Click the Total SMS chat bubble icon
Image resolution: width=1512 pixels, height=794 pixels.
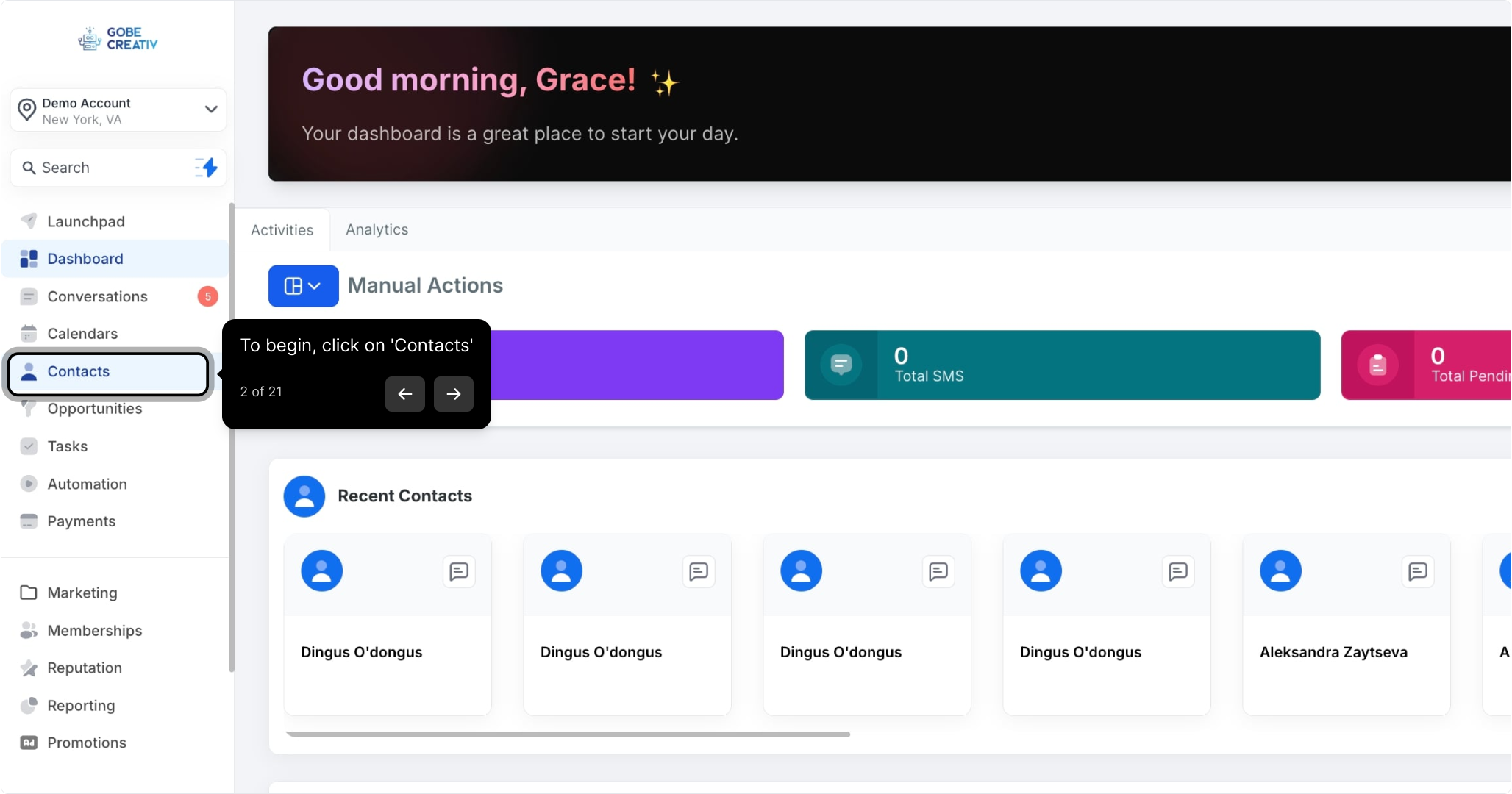841,365
